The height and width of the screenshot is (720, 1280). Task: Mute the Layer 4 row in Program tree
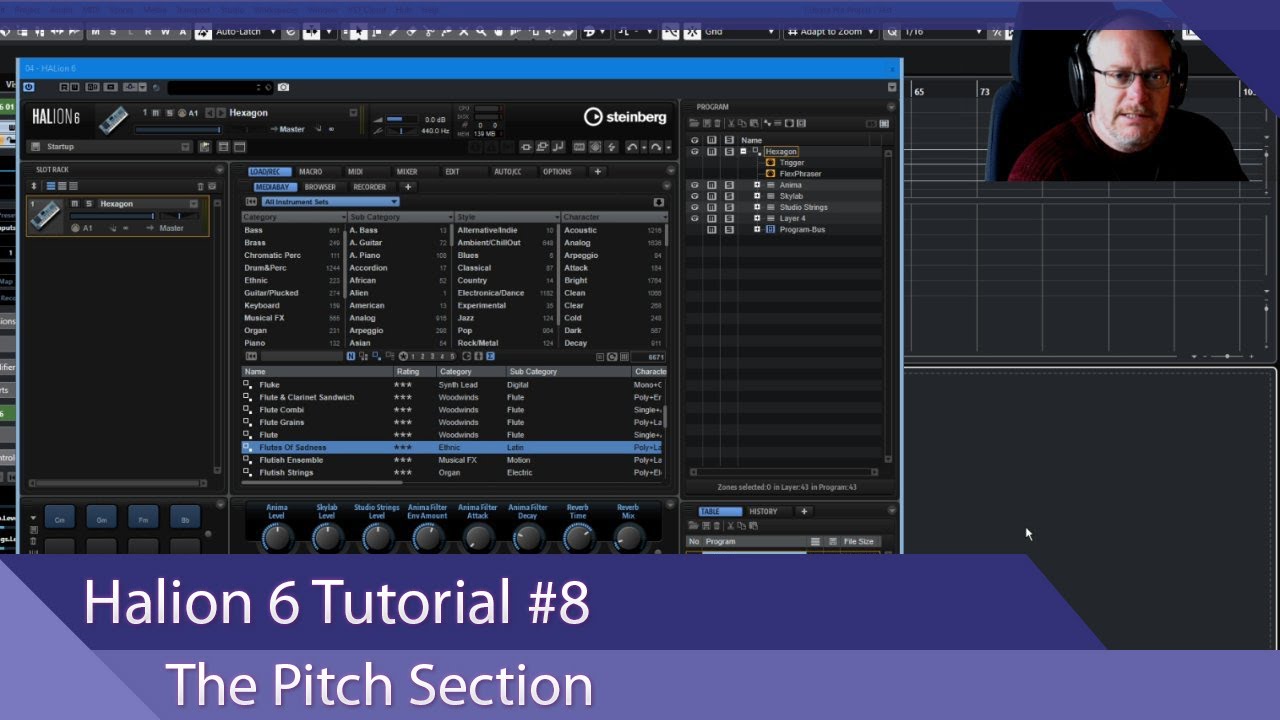[712, 218]
